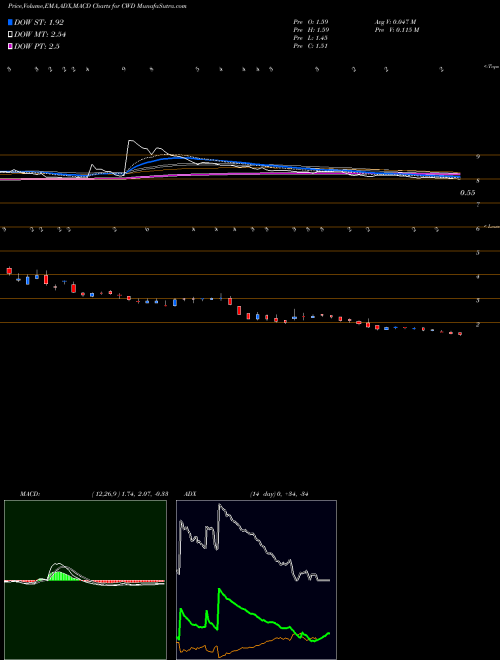Click the 0.55 value on the price chart
Image resolution: width=500 pixels, height=660 pixels.
coord(468,193)
